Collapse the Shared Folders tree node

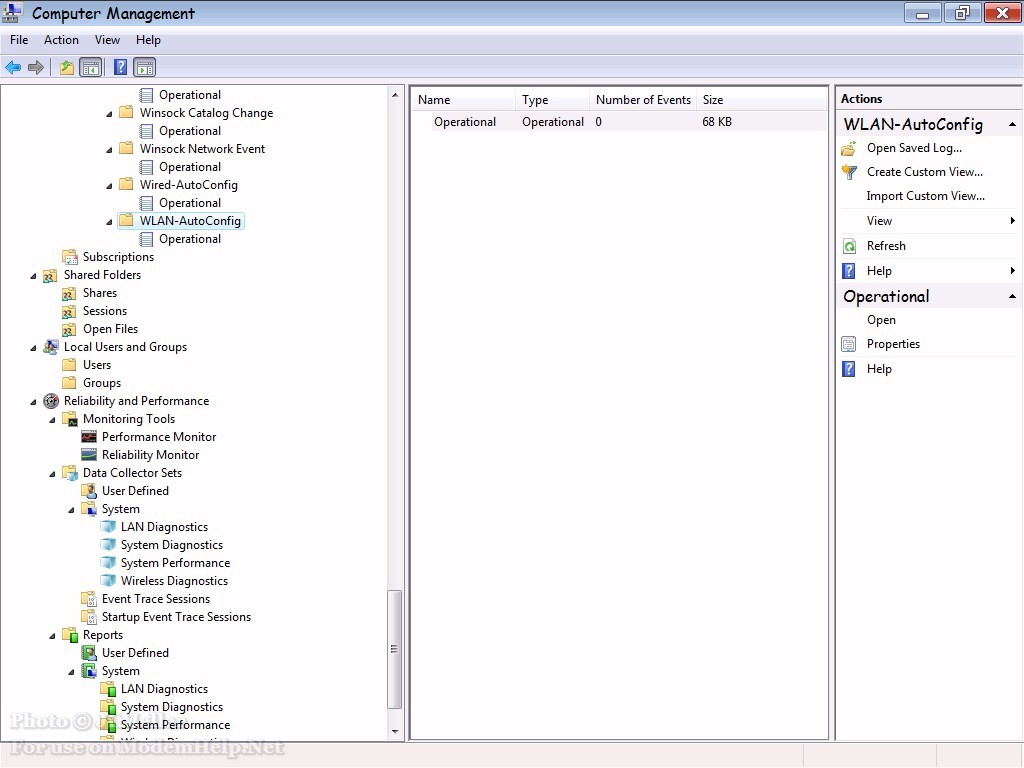click(33, 276)
